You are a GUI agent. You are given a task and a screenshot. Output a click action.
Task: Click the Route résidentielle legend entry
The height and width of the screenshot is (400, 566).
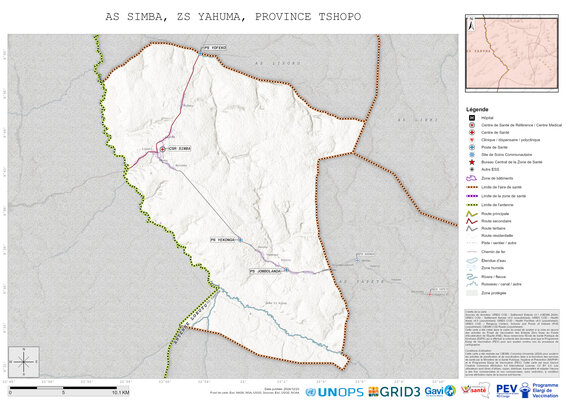489,236
